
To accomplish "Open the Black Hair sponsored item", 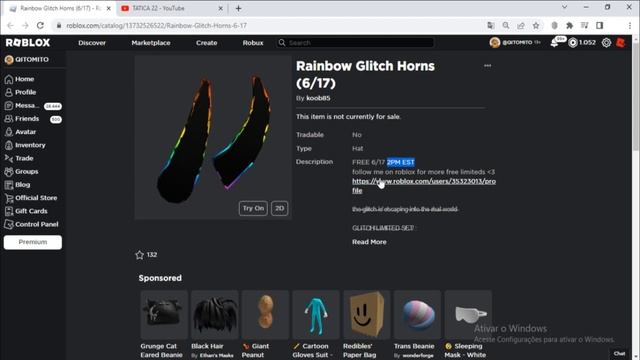I will pos(215,315).
